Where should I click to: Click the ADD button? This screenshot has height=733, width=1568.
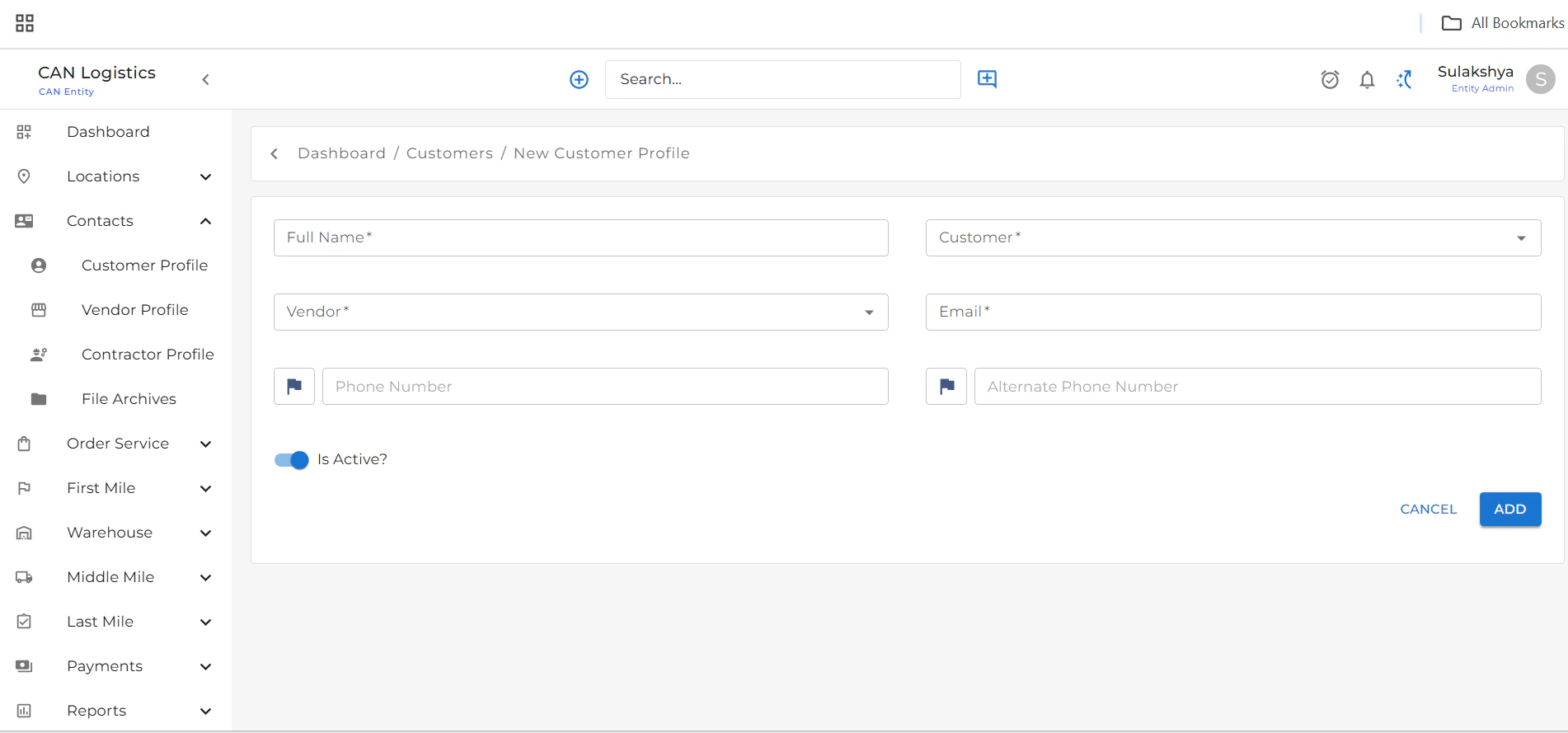(x=1510, y=510)
